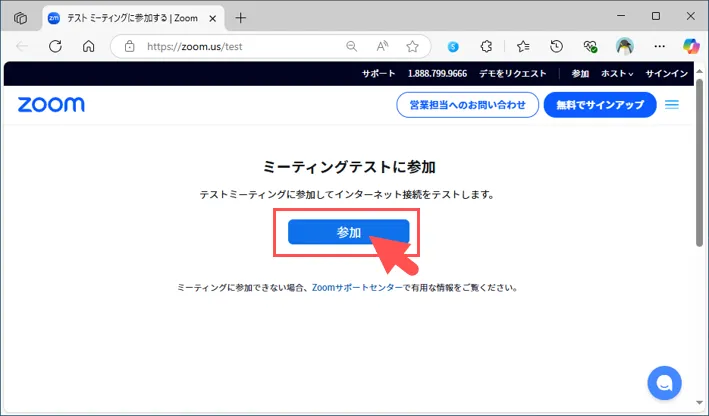Click 営業担当へのお問い合わせ button

[468, 105]
